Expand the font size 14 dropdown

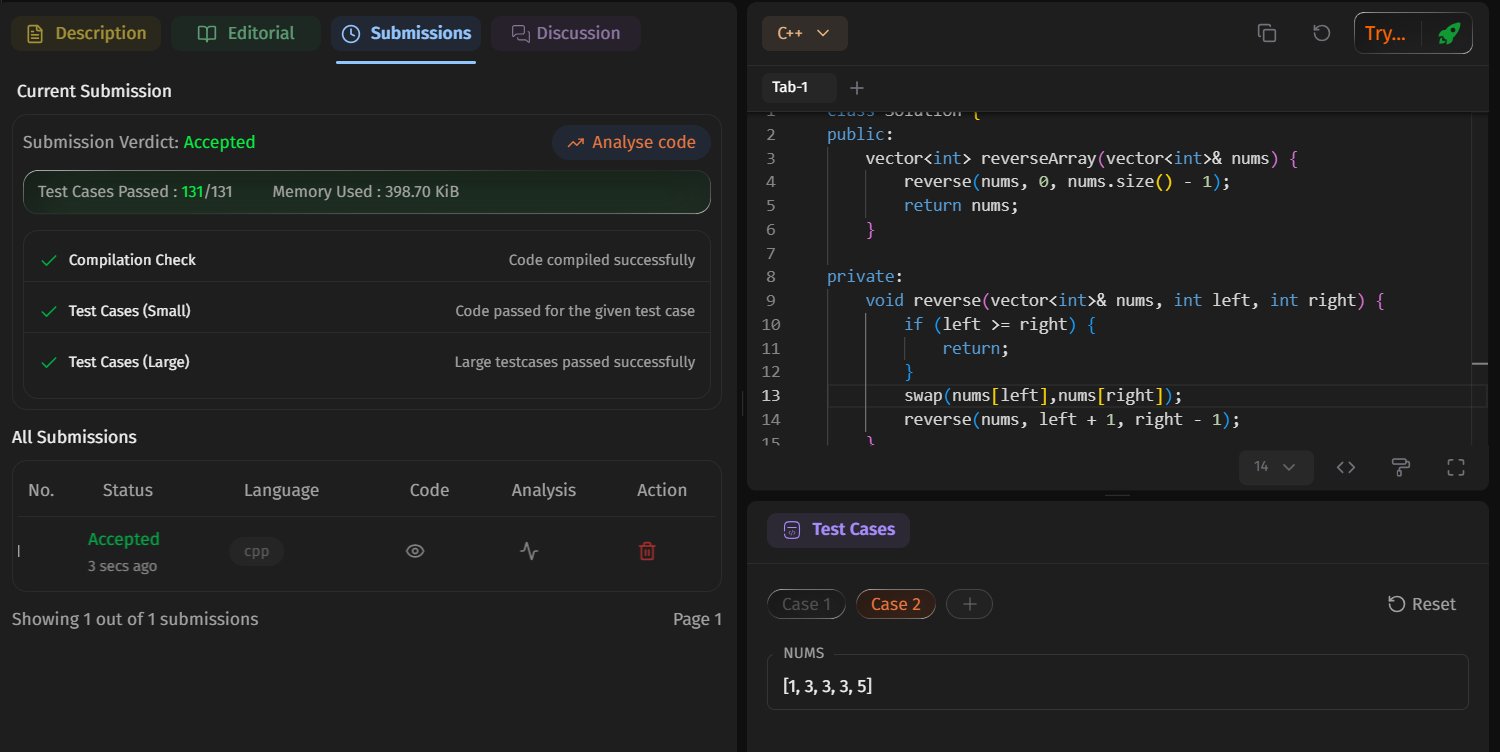1275,467
